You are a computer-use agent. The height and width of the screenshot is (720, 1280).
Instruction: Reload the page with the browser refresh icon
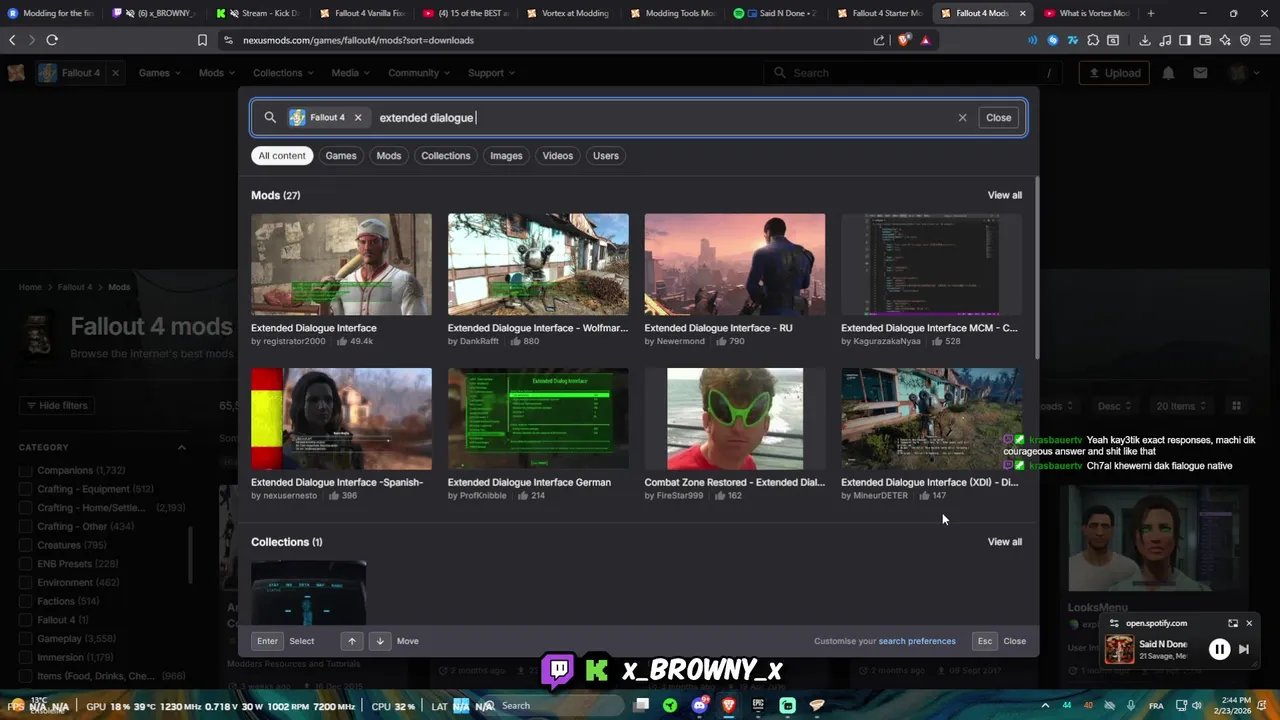(x=52, y=40)
